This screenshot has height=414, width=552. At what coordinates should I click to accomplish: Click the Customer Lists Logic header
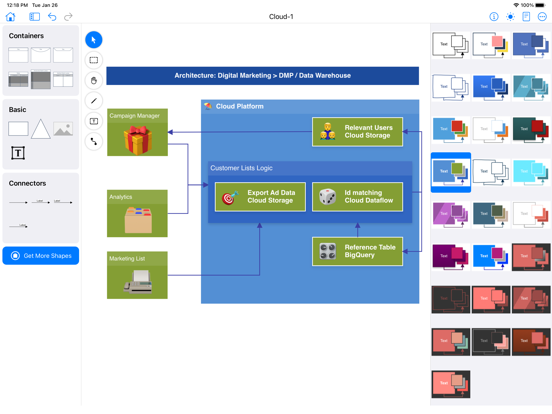coord(310,168)
